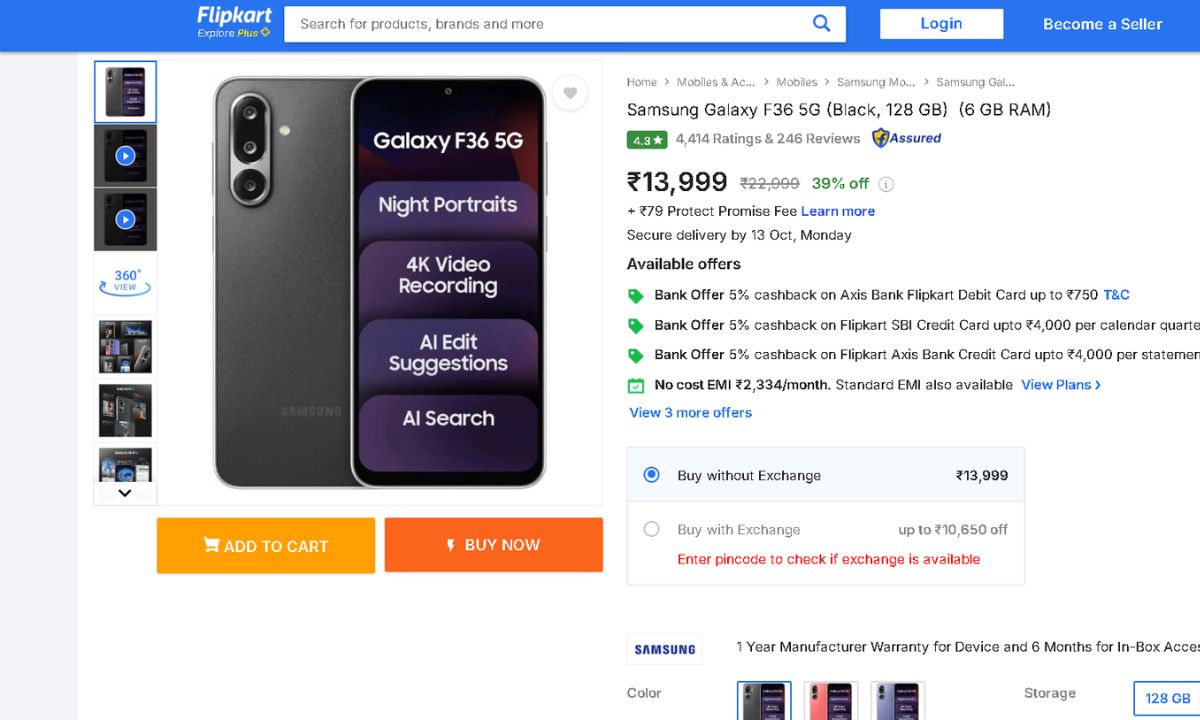Click the ADD TO CART button
This screenshot has width=1200, height=720.
pyautogui.click(x=266, y=546)
